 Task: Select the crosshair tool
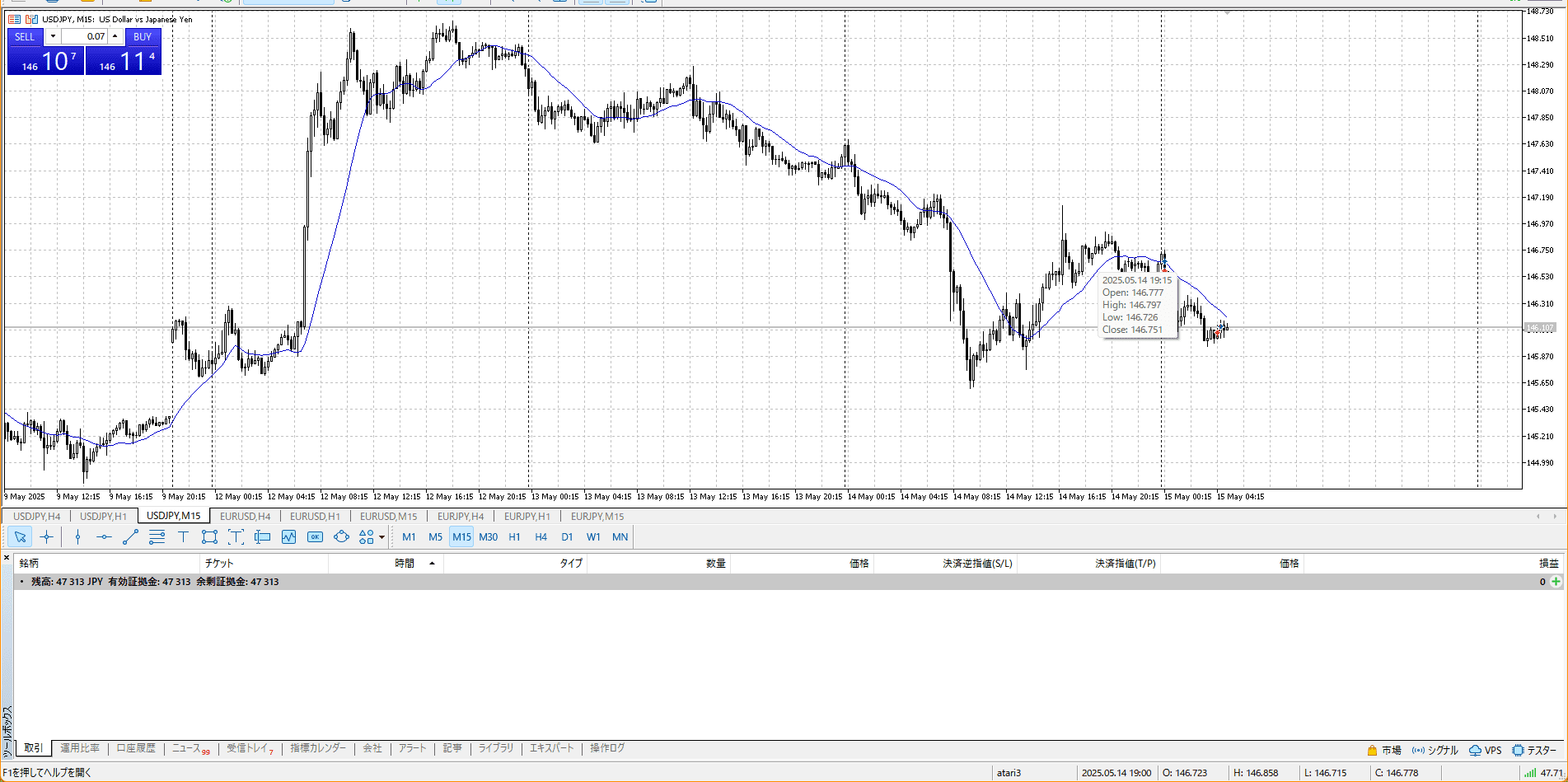click(47, 537)
